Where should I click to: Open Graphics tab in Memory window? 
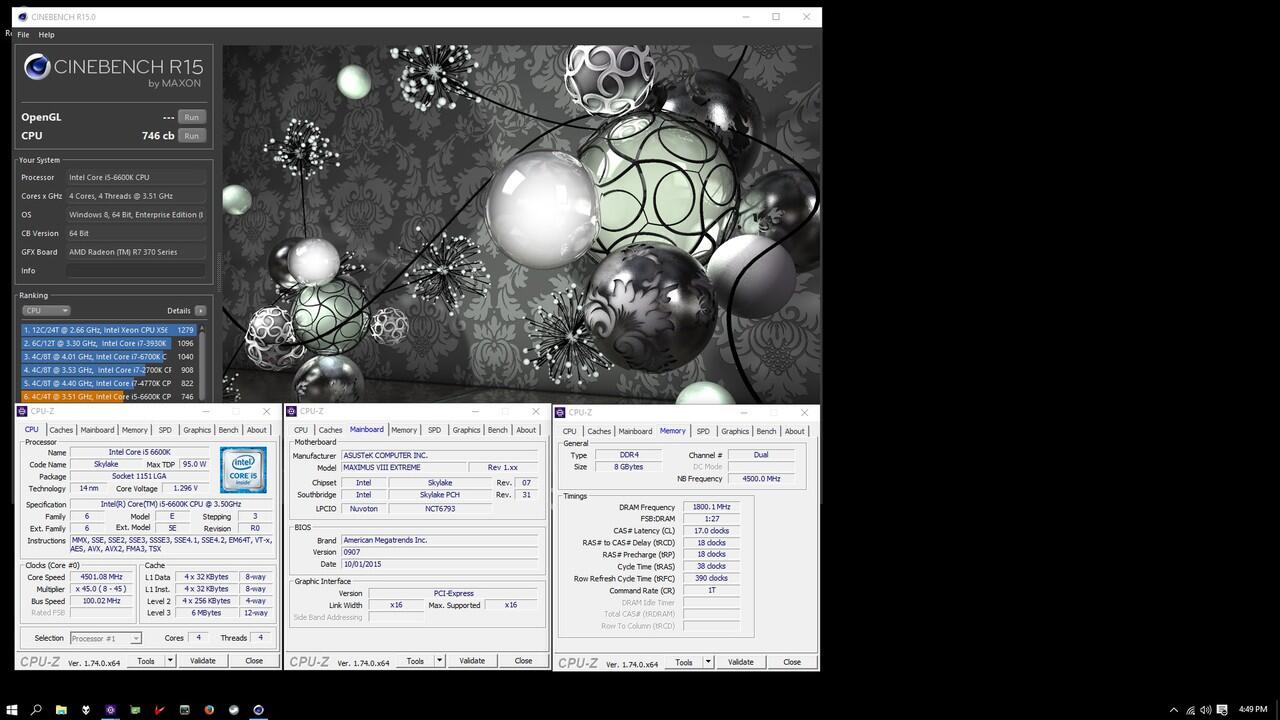pyautogui.click(x=735, y=431)
